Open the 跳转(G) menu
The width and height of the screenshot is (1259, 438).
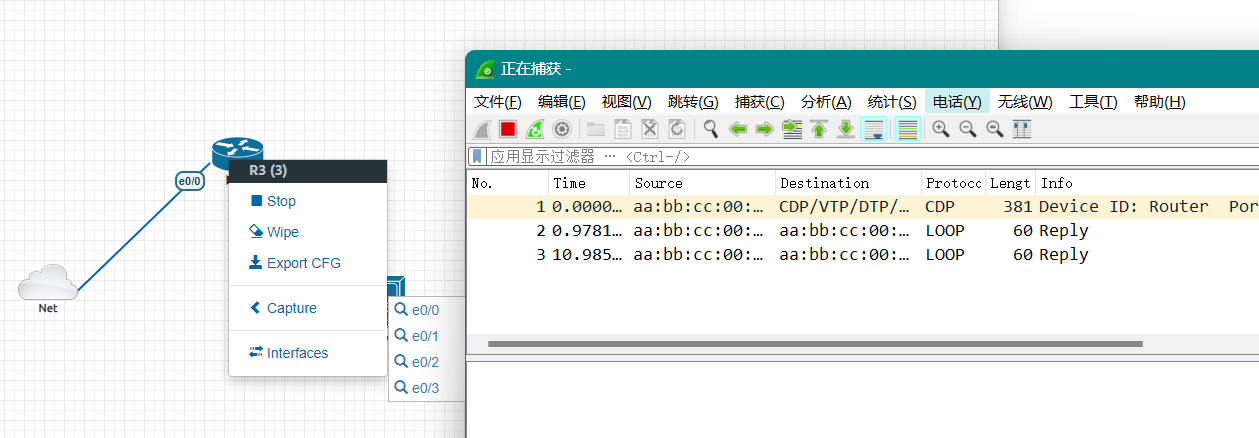point(693,102)
